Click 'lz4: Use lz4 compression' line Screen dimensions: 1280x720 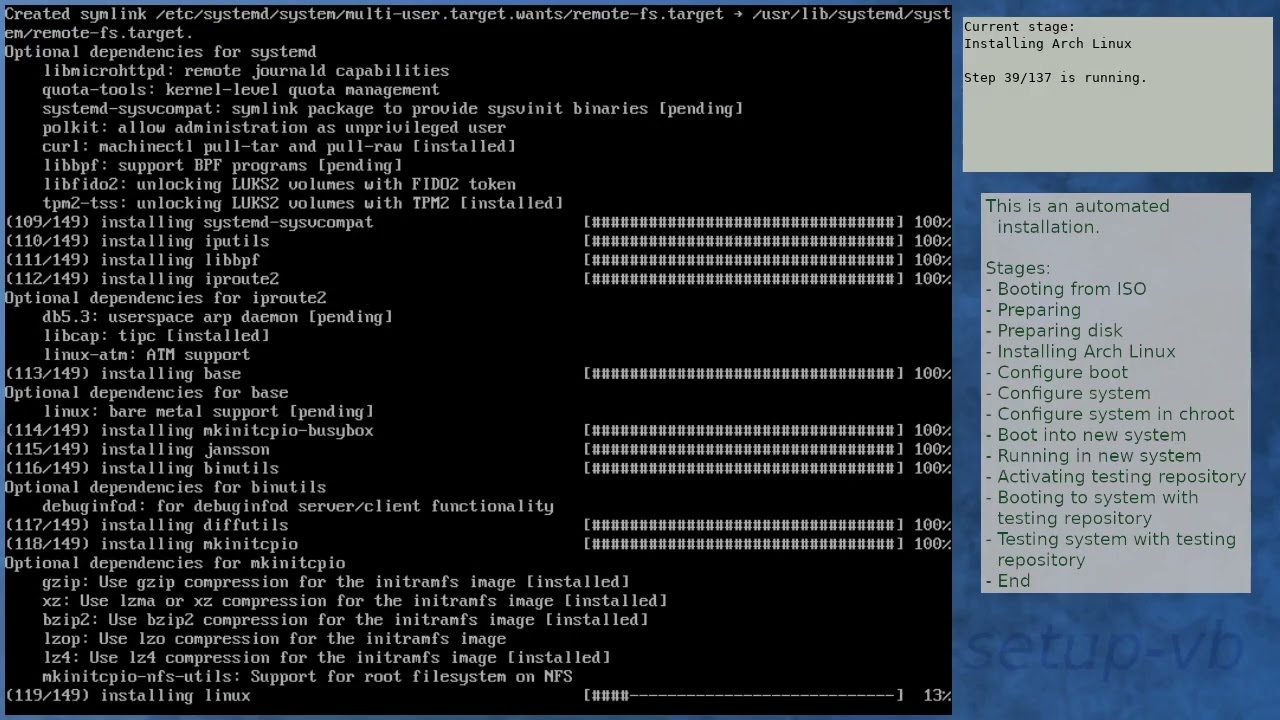326,658
